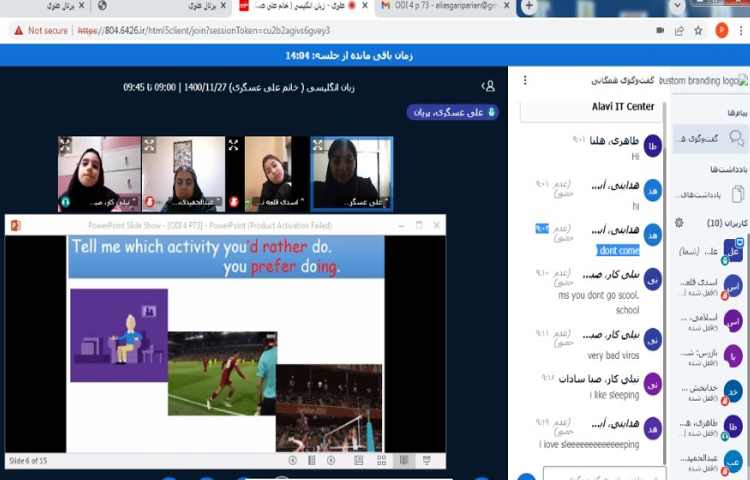The height and width of the screenshot is (480, 750).
Task: Open the chat options three-dot menu
Action: 525,80
